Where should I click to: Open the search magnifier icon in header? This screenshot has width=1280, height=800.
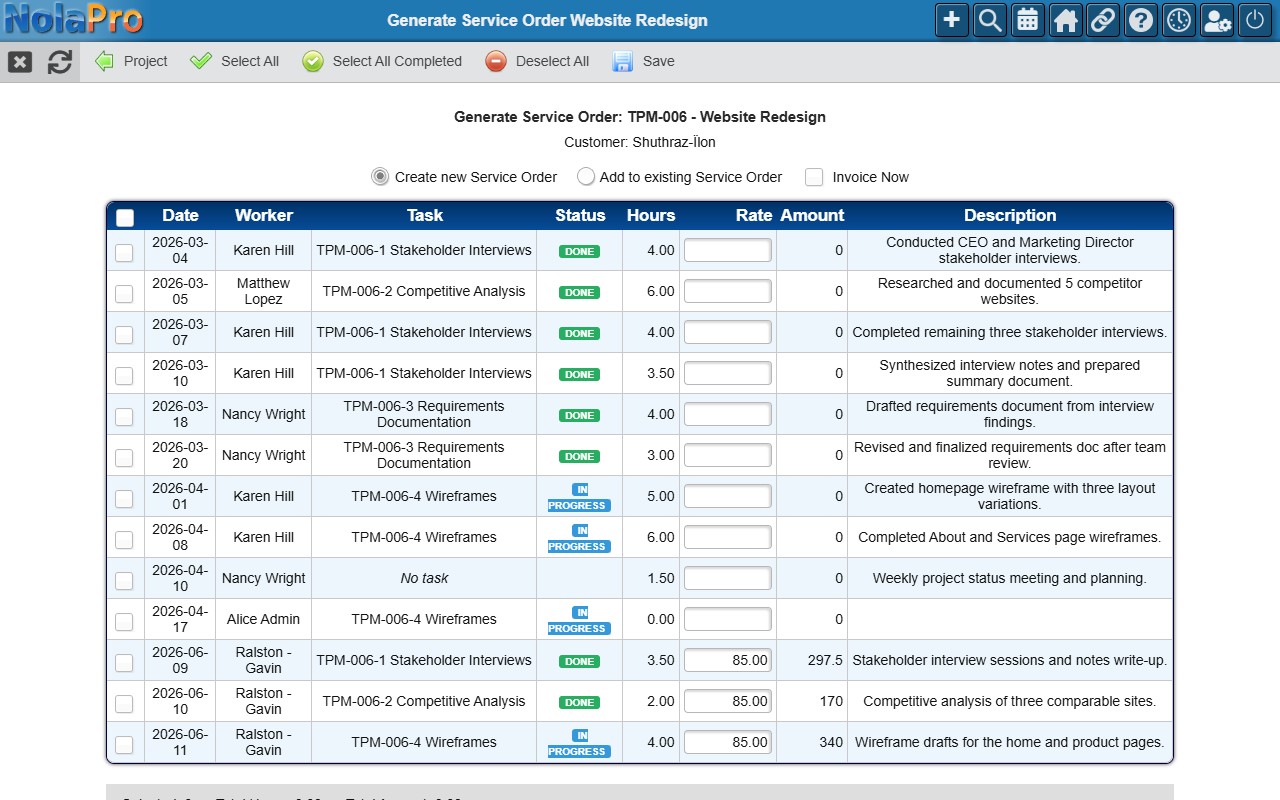990,20
